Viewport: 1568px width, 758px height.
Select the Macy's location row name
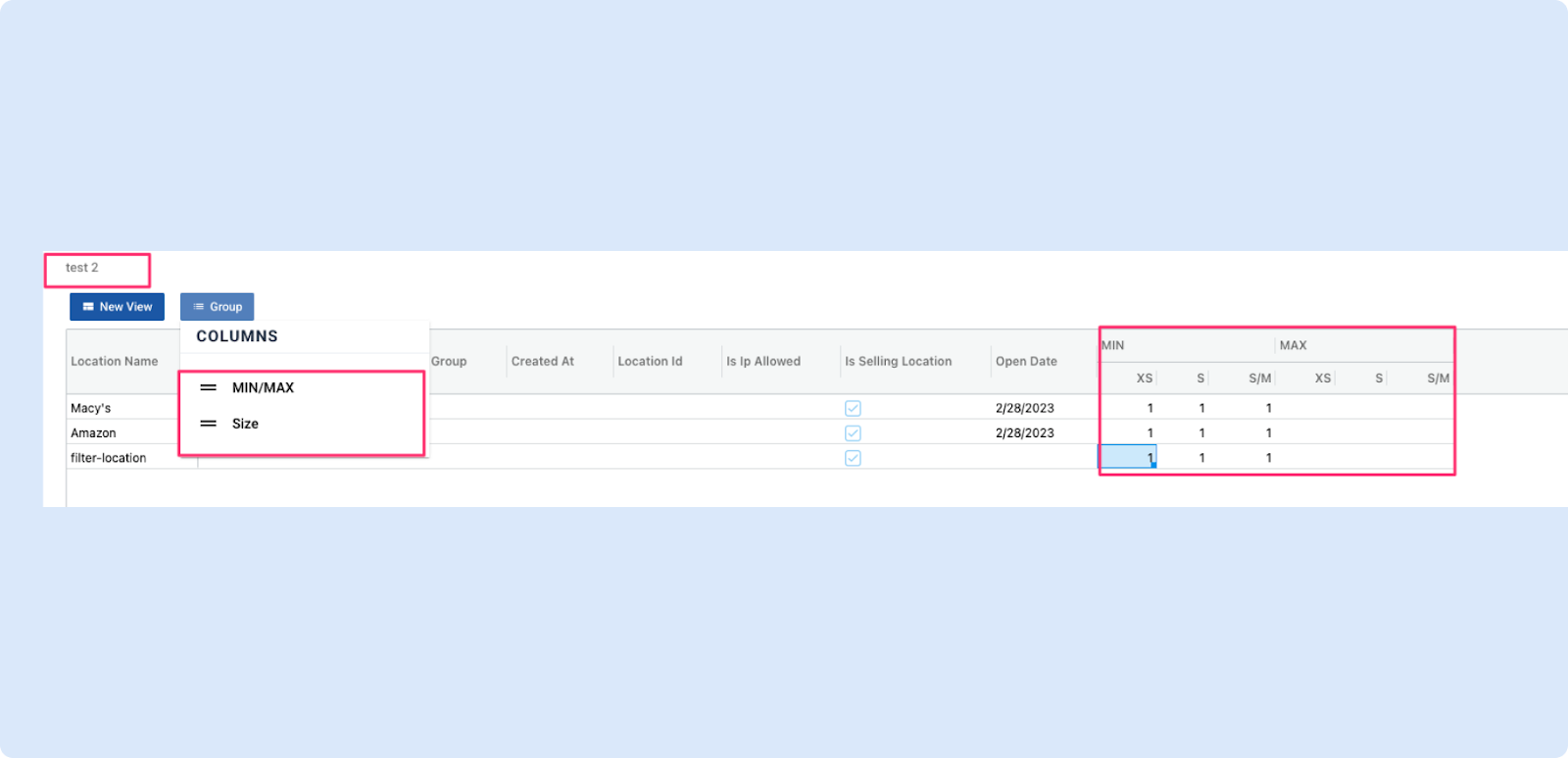pyautogui.click(x=91, y=409)
